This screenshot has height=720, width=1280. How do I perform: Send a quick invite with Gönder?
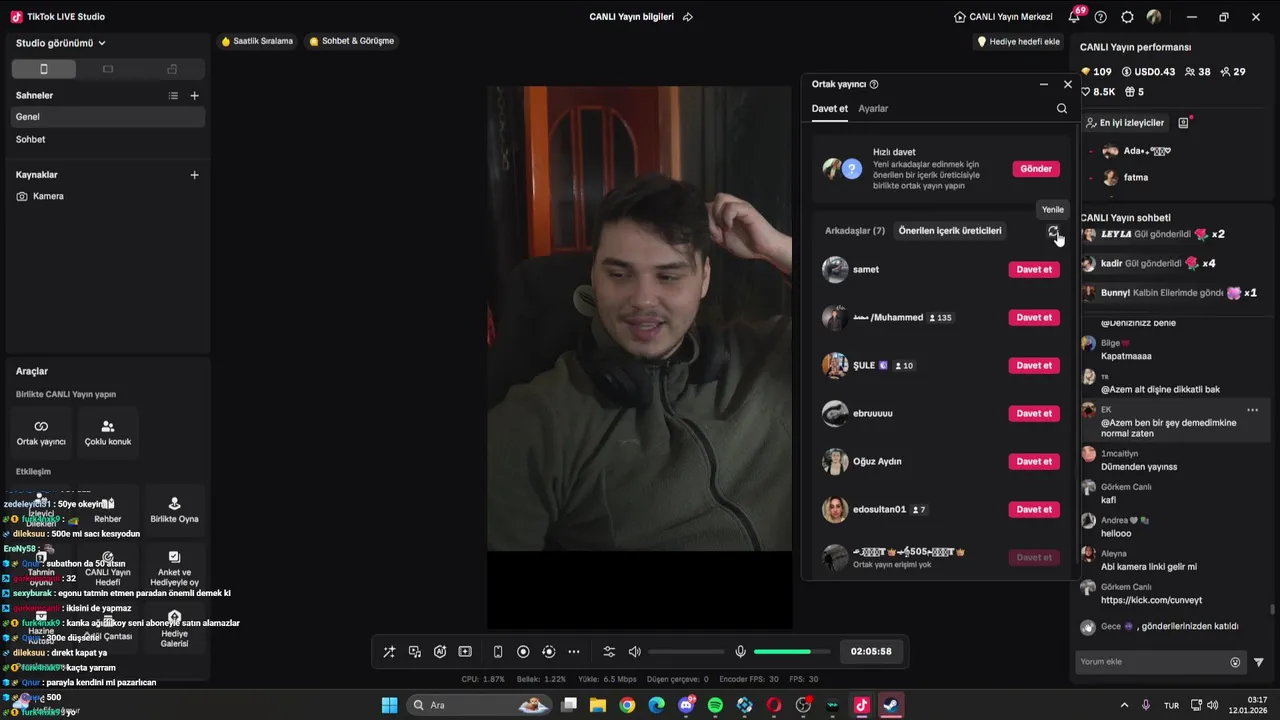[x=1036, y=169]
